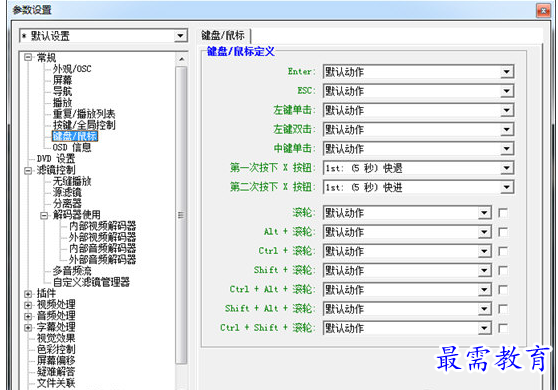Open the Enter action dropdown
Screen dimensions: 558x390
pyautogui.click(x=418, y=72)
